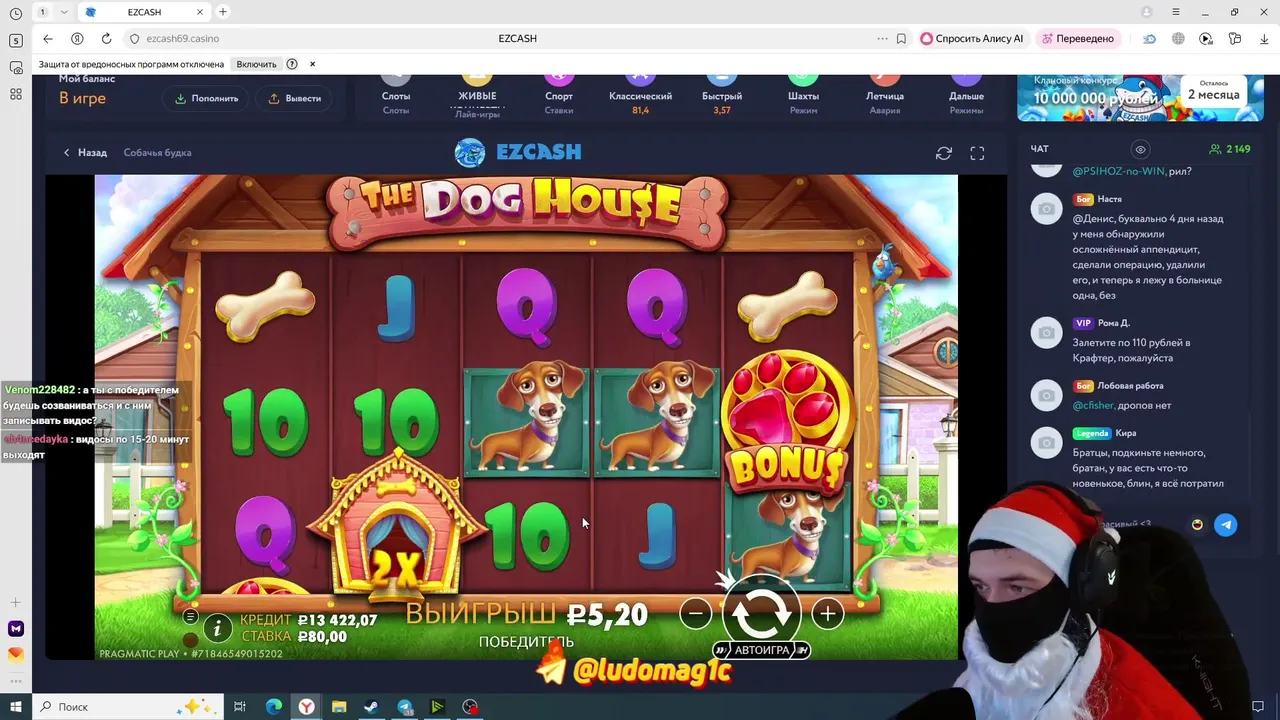Click site protection shield icon
This screenshot has width=1280, height=720.
[134, 38]
